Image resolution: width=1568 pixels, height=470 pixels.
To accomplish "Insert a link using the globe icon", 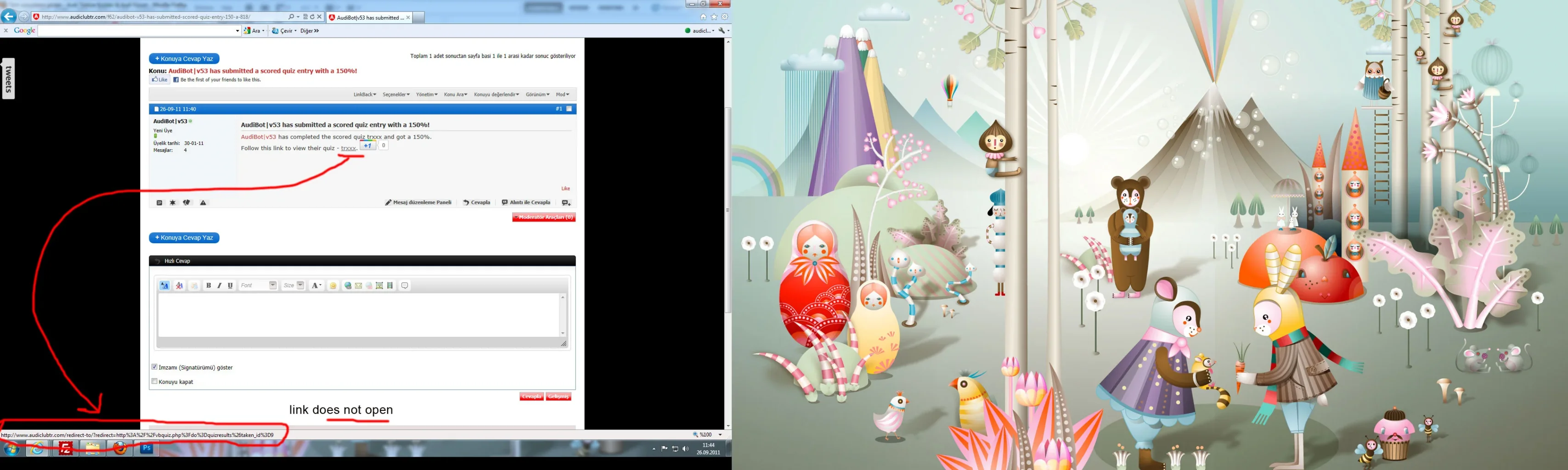I will [x=348, y=286].
